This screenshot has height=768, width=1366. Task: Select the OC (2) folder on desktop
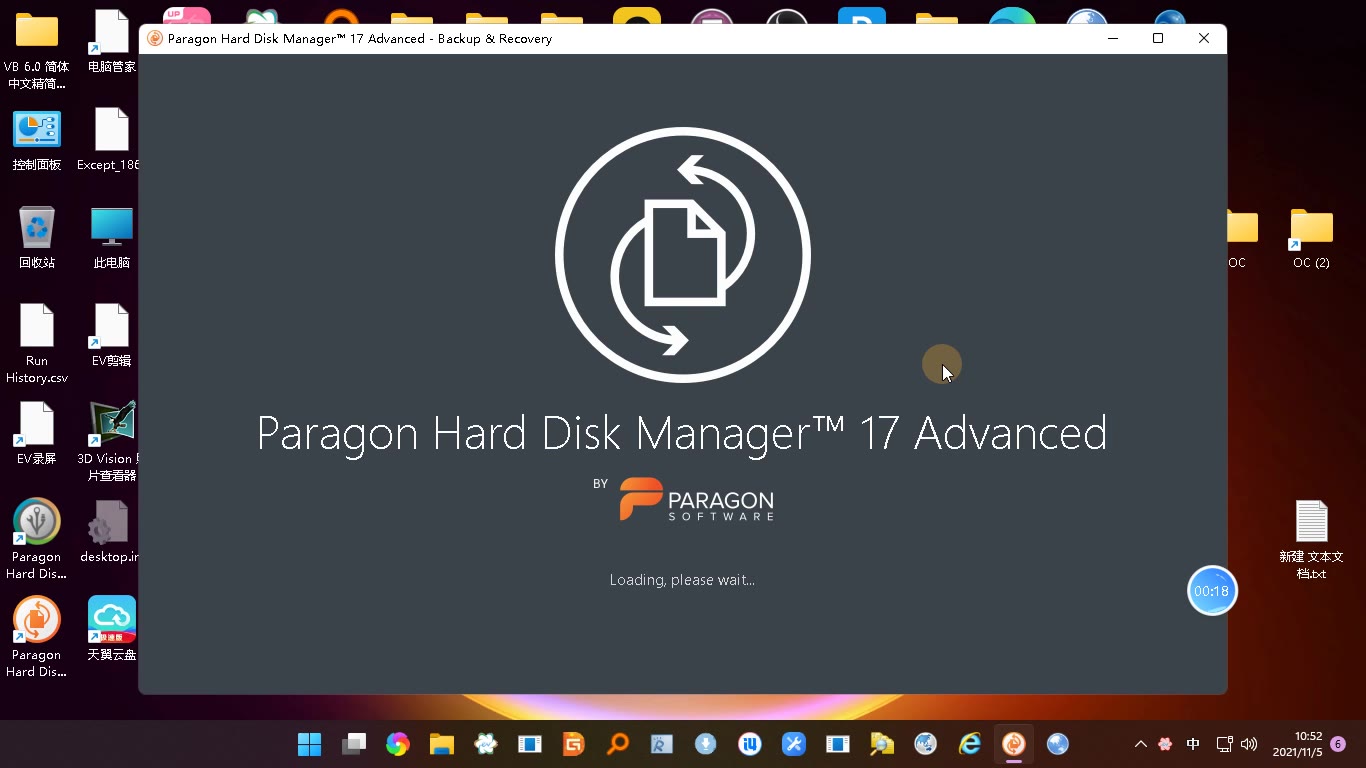point(1311,238)
